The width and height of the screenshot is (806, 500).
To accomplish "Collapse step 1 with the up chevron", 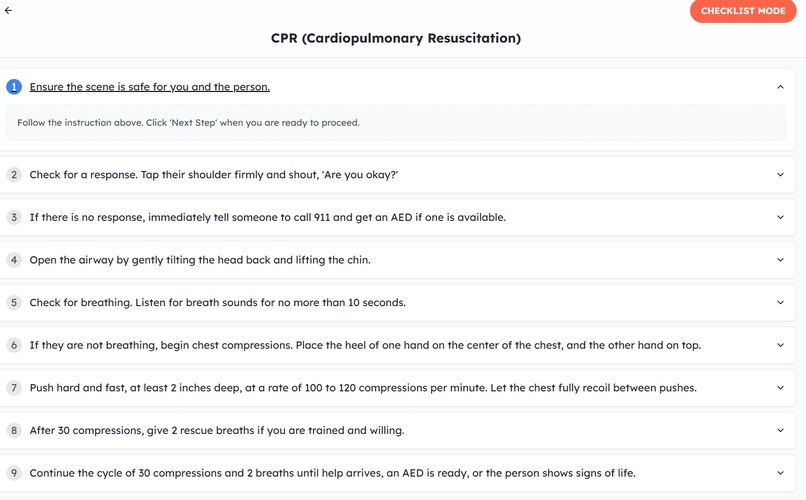I will click(x=780, y=87).
